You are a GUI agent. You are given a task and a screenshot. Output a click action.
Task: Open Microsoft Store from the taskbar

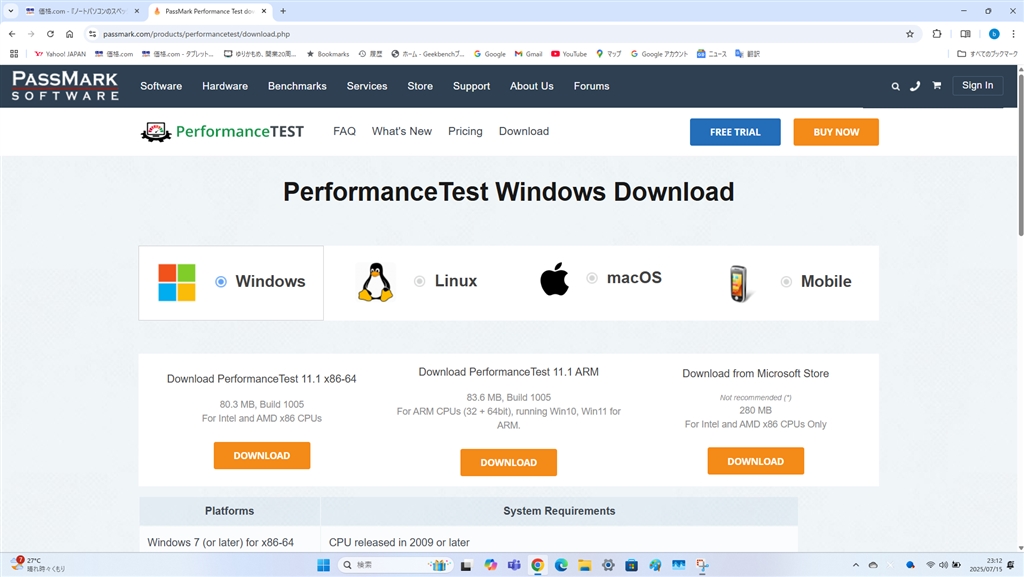click(x=632, y=565)
